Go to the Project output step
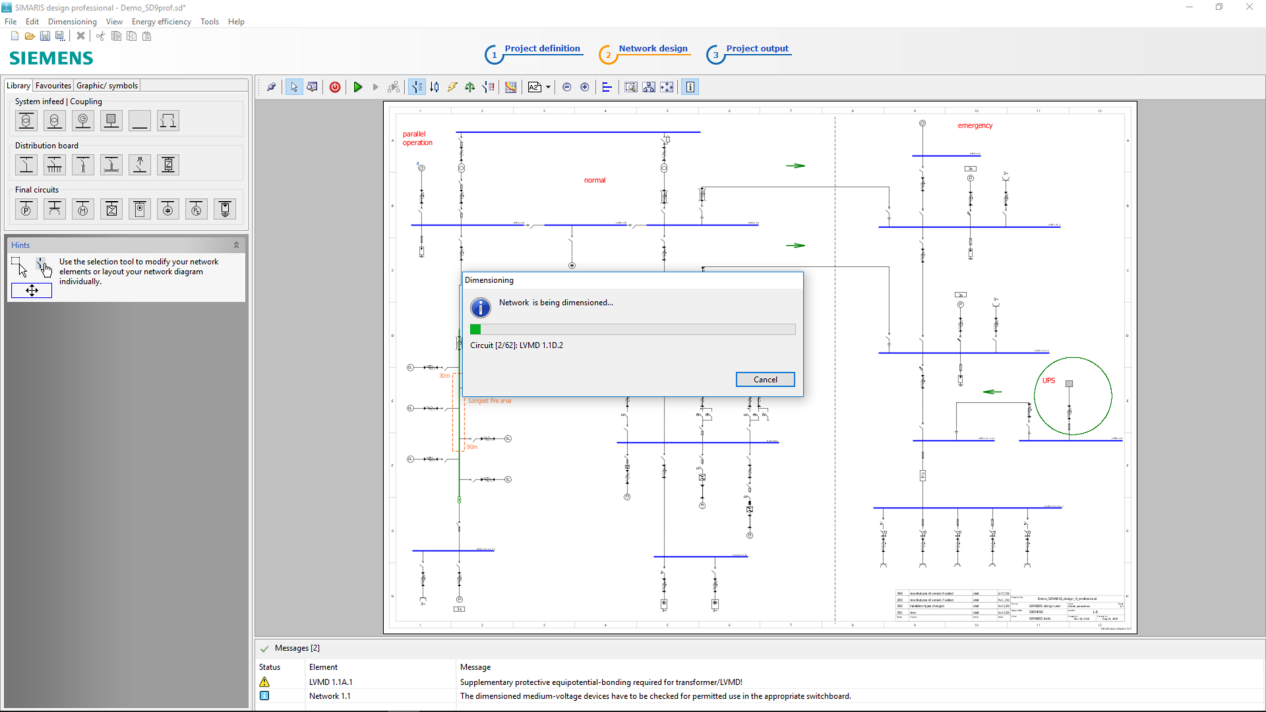The height and width of the screenshot is (712, 1266). pyautogui.click(x=756, y=49)
